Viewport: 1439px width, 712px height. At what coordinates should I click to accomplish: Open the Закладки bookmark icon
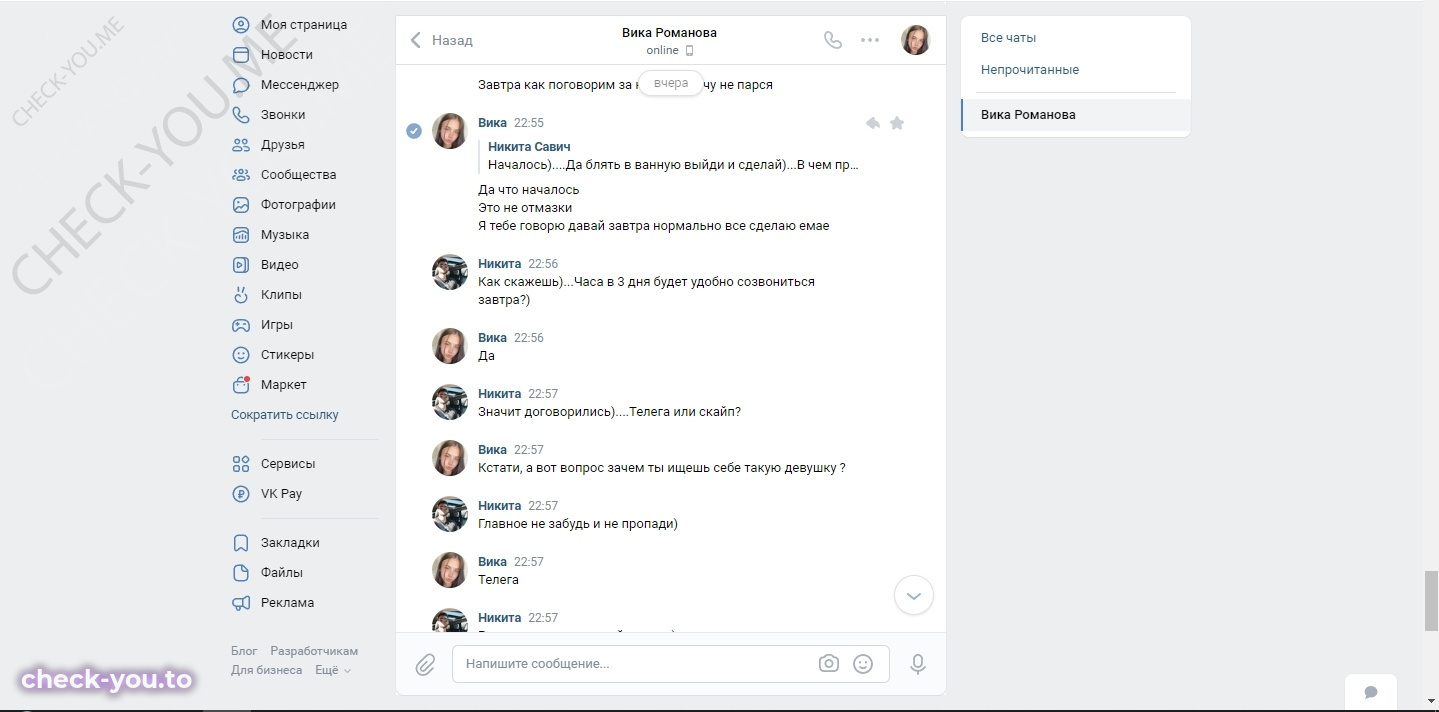point(240,543)
